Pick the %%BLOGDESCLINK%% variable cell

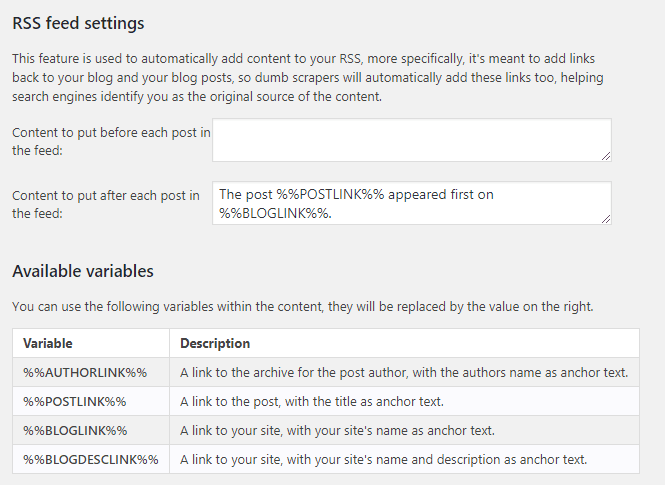pos(91,459)
